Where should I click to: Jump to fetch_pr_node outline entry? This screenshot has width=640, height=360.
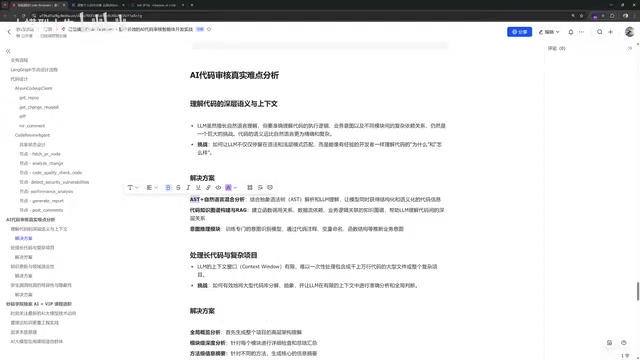point(40,154)
